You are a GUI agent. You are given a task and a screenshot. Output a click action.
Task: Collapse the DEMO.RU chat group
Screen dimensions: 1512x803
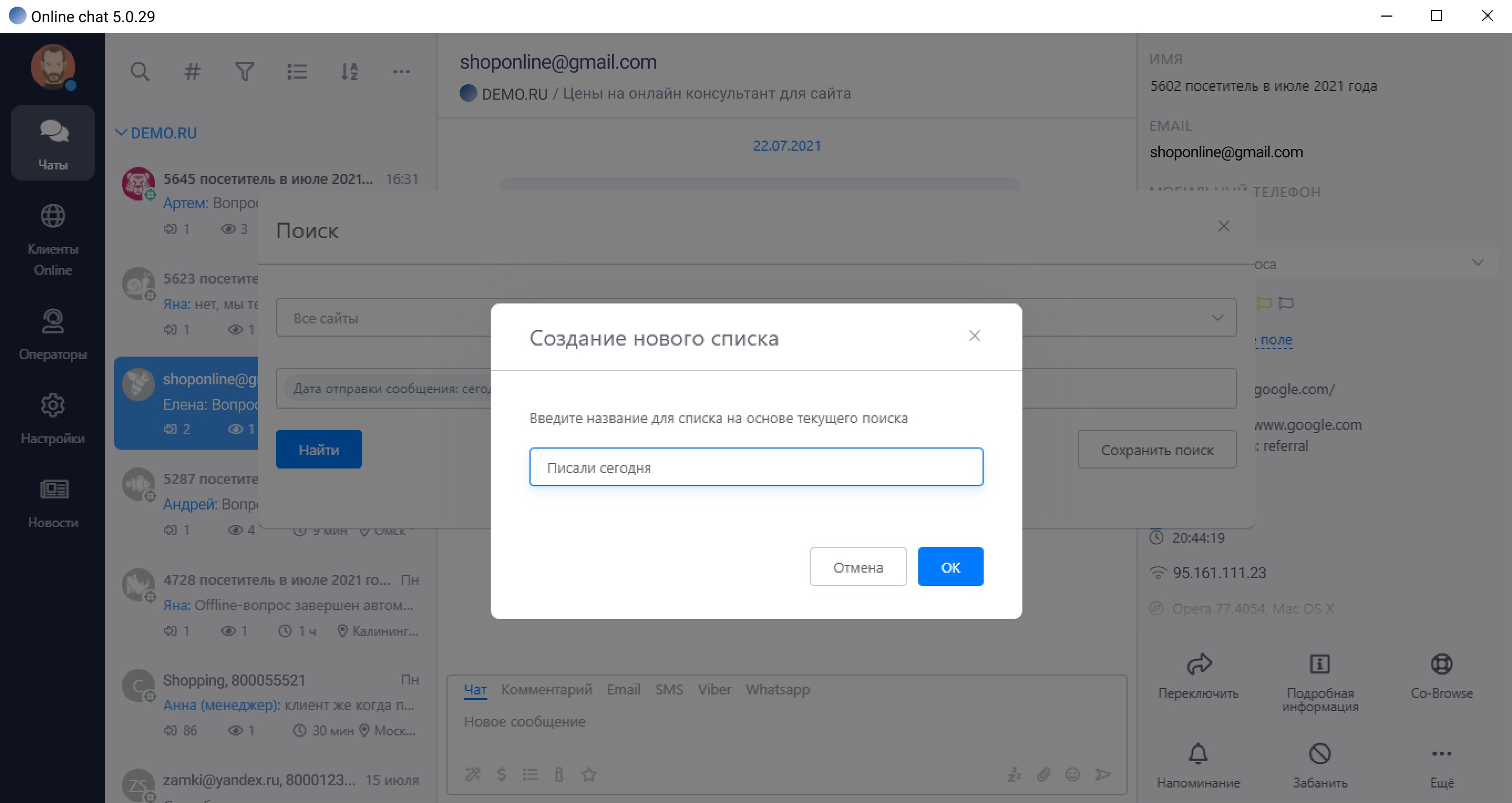point(121,133)
